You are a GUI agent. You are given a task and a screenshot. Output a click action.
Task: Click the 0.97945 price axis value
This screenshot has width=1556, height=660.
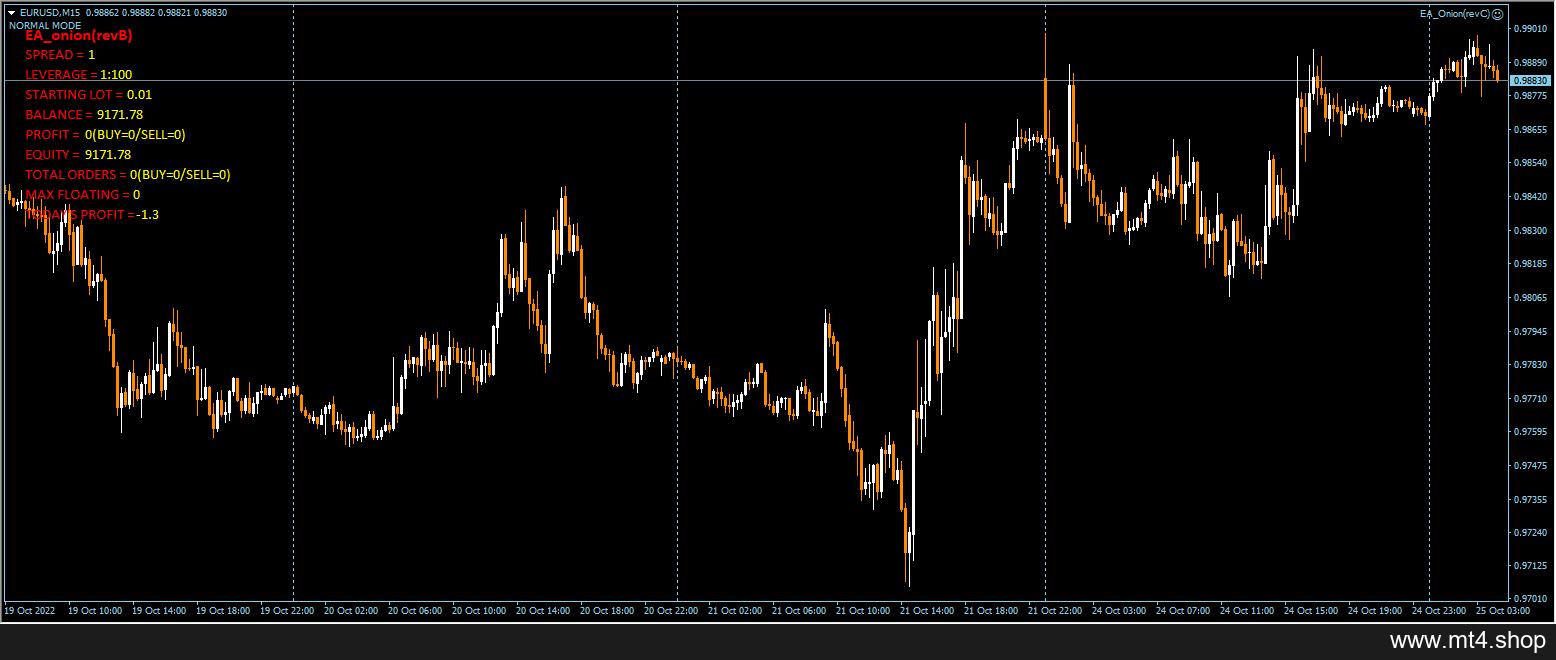1532,331
